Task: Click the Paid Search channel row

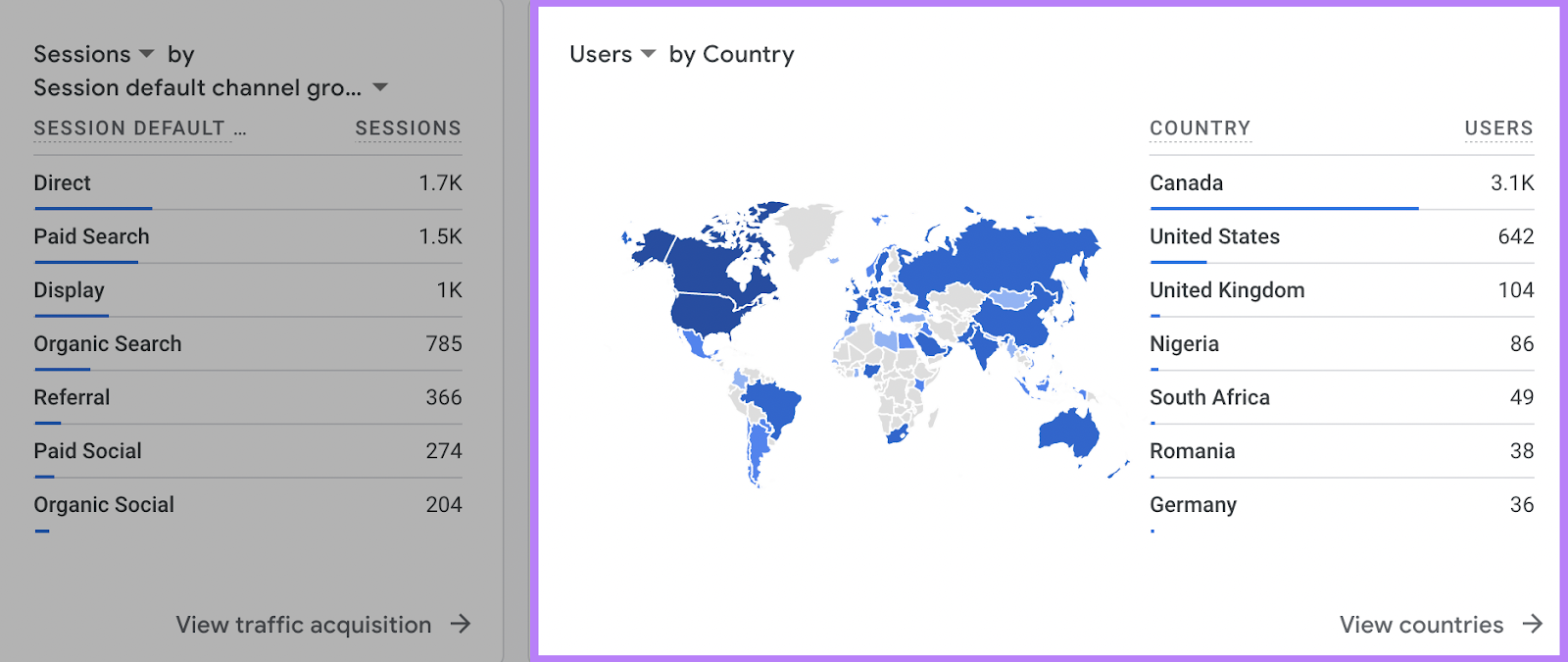Action: tap(91, 237)
